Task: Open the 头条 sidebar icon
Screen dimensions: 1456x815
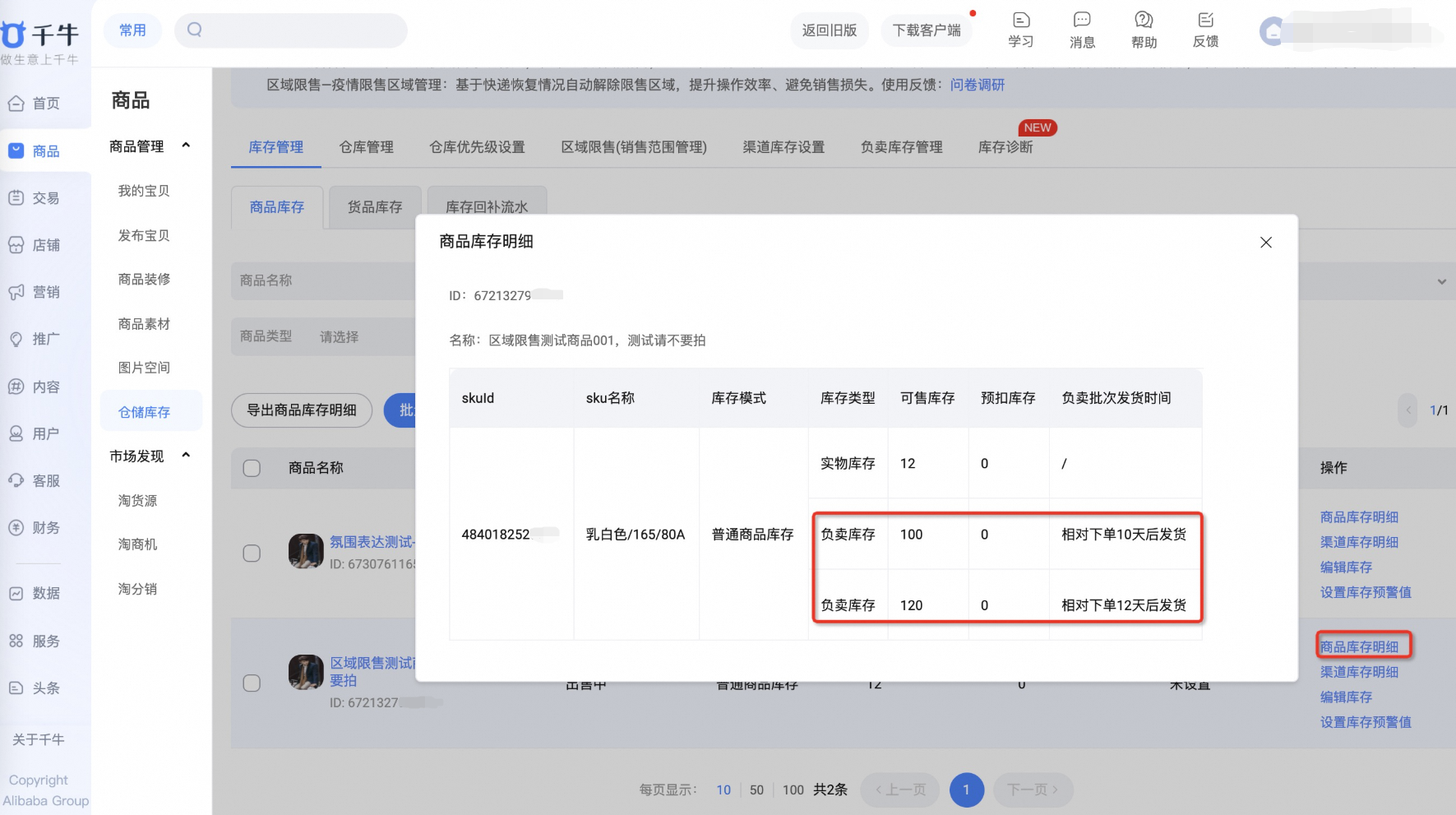Action: point(16,688)
